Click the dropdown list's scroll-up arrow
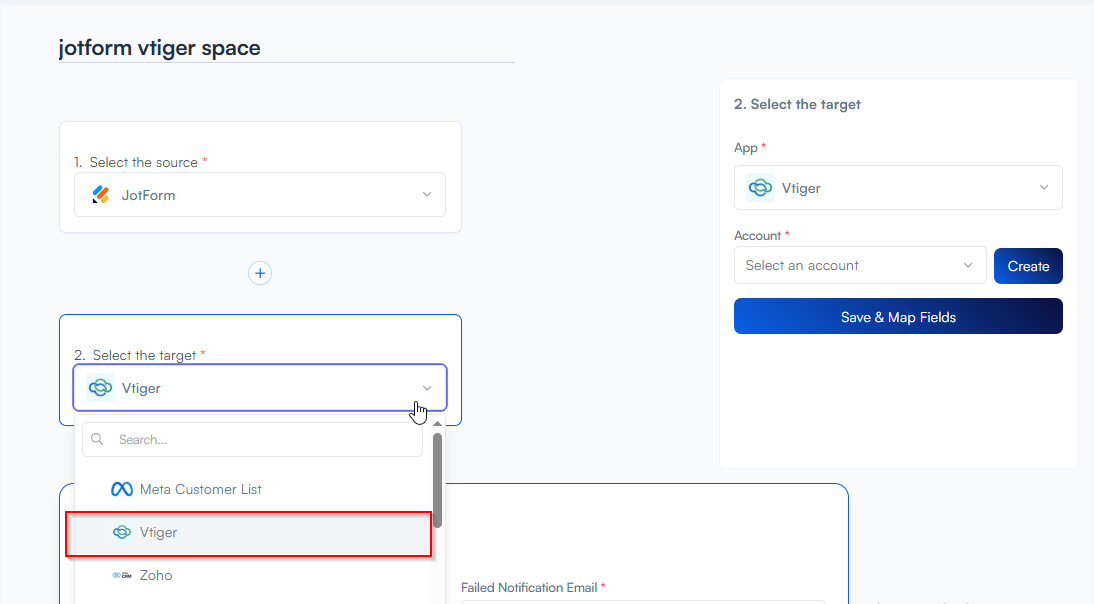The image size is (1094, 604). point(437,424)
